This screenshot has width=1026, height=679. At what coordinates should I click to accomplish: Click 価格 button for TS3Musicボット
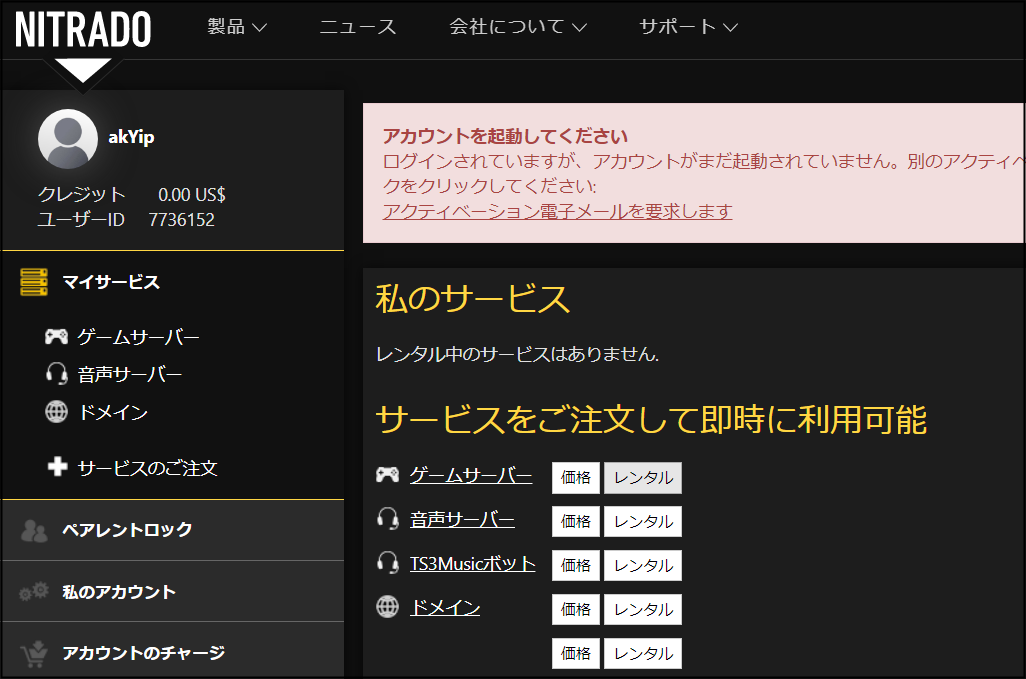576,565
